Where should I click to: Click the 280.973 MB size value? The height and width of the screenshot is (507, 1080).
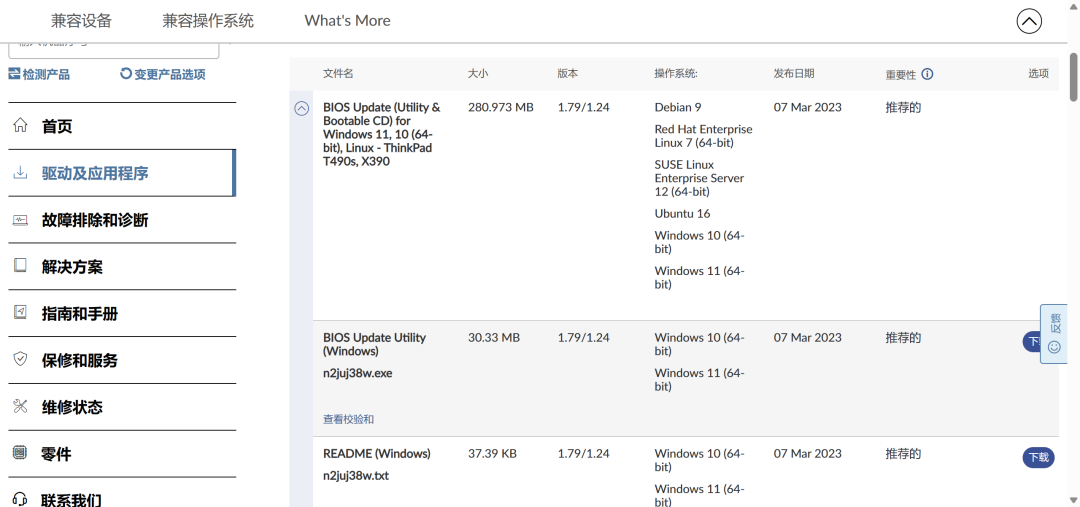[x=501, y=107]
